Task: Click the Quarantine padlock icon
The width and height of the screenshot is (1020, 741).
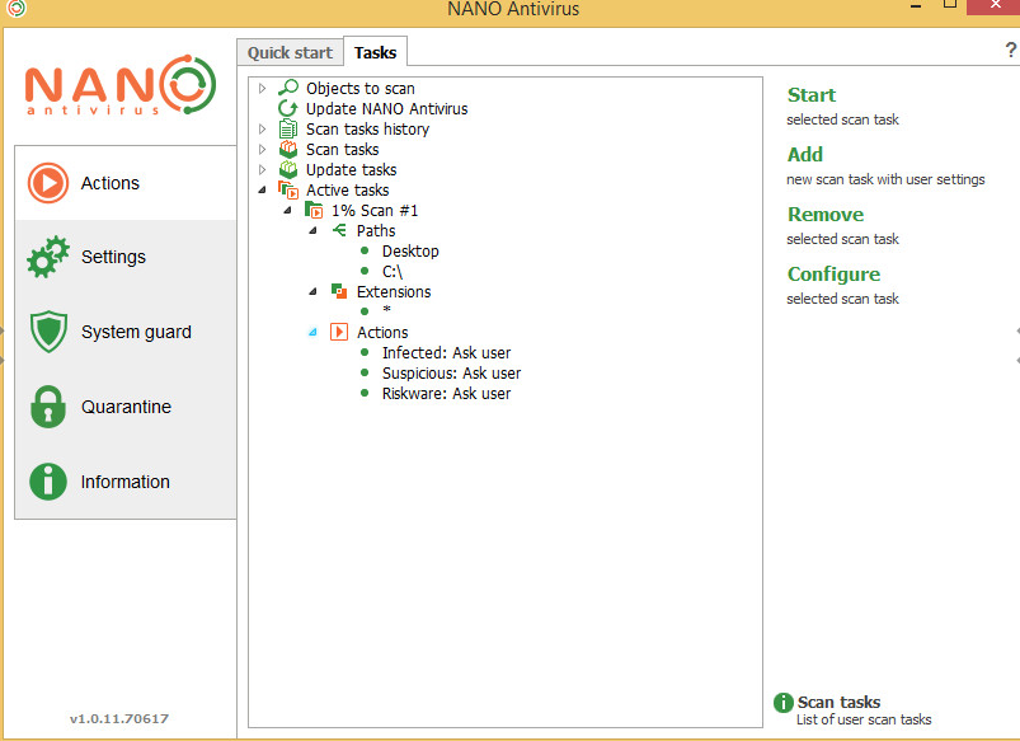Action: (48, 407)
